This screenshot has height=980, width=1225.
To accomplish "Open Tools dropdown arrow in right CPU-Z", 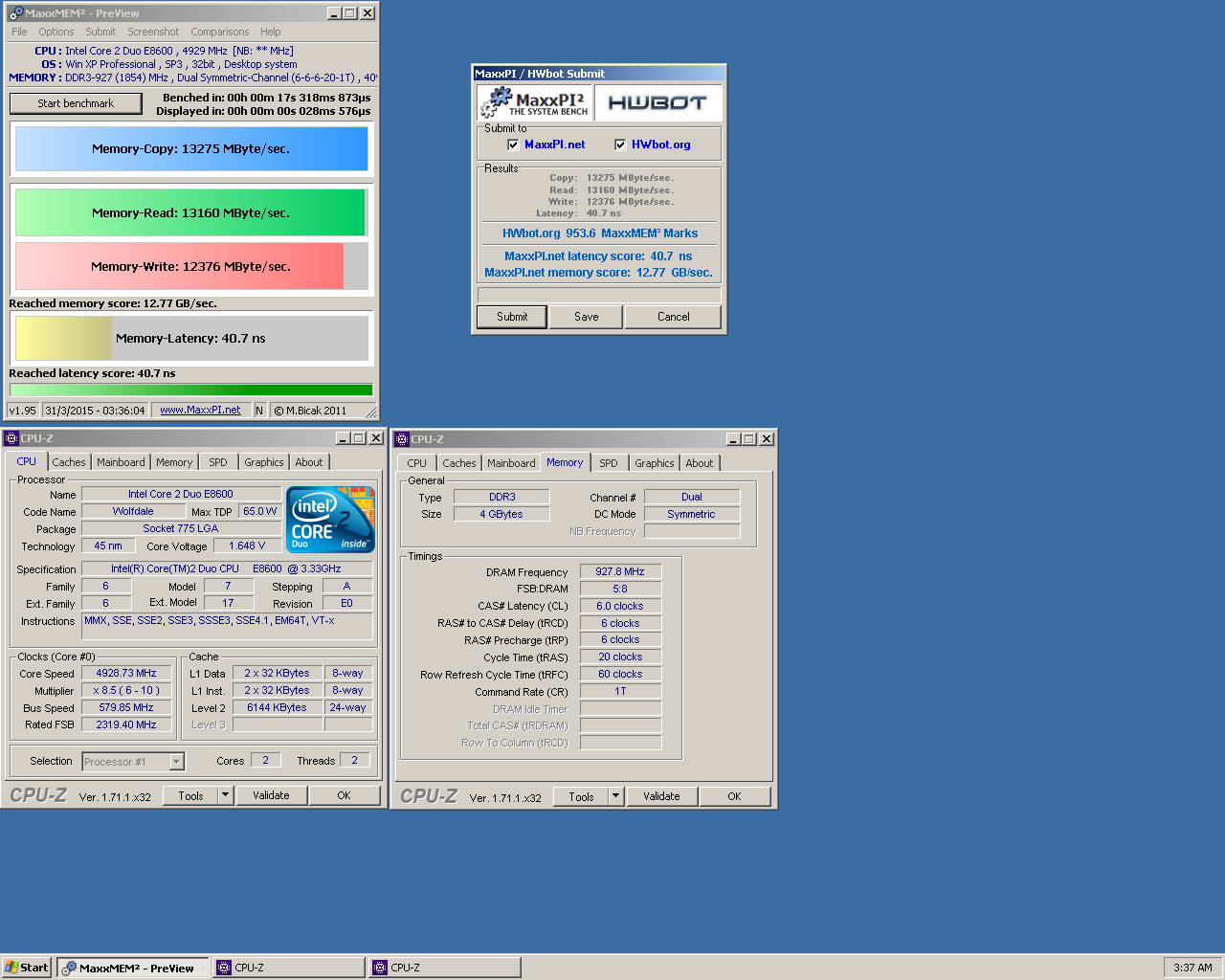I will pyautogui.click(x=616, y=796).
